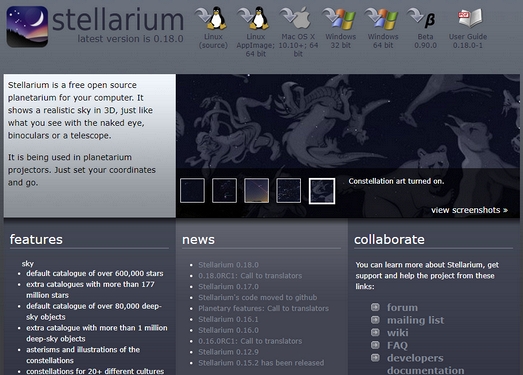Open the view screenshots link
The width and height of the screenshot is (523, 375).
pos(469,210)
